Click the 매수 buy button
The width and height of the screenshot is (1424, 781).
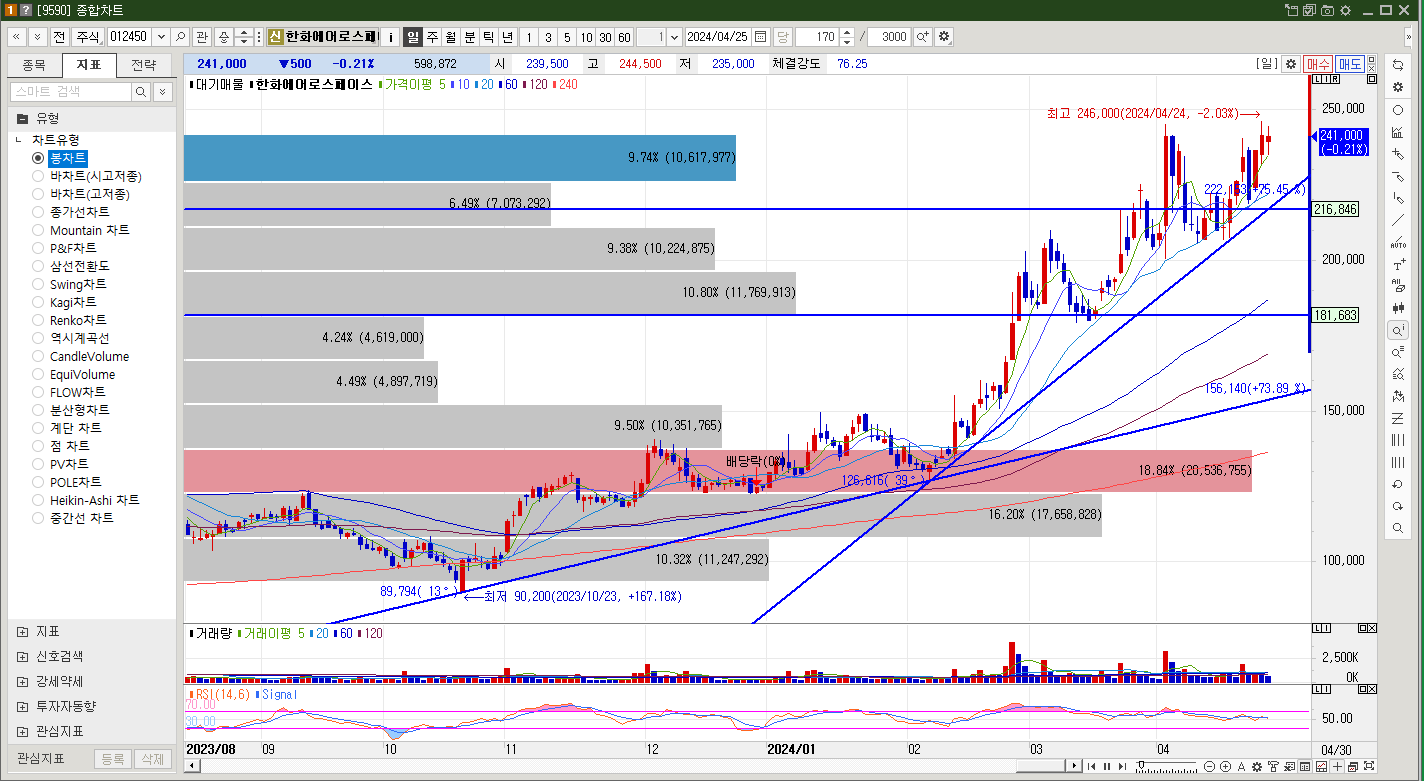[x=1318, y=64]
